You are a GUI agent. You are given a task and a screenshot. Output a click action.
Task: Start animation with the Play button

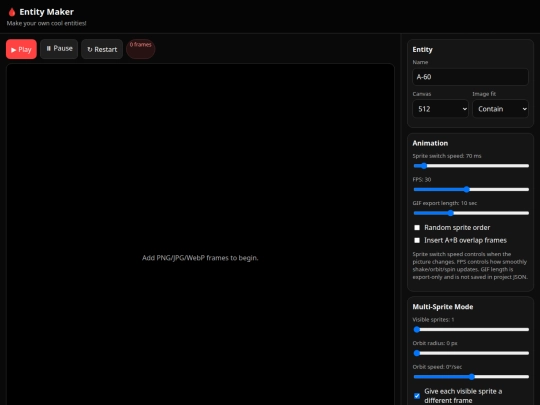click(x=21, y=49)
